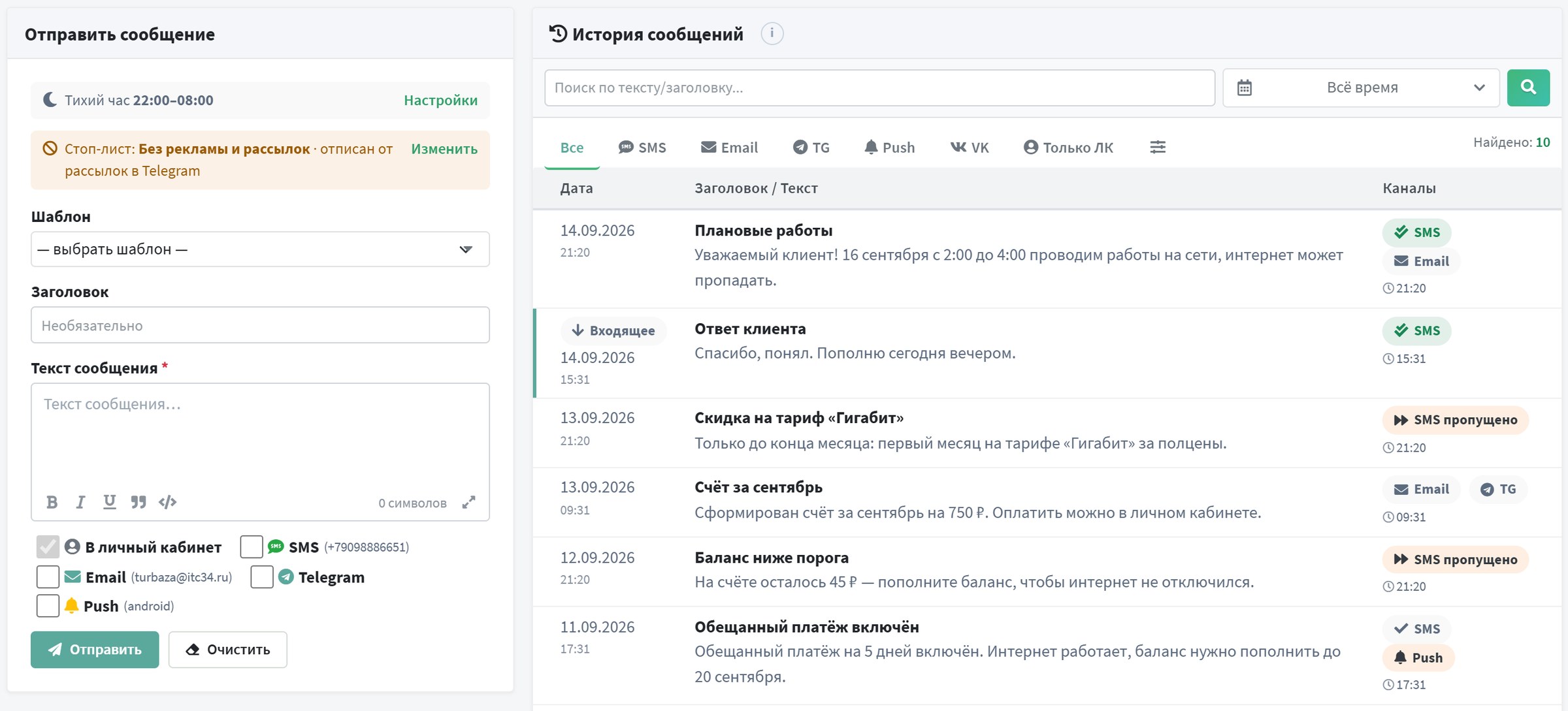Screen dimensions: 1568x711
Task: Open info icon next to История сообщений
Action: tap(772, 33)
